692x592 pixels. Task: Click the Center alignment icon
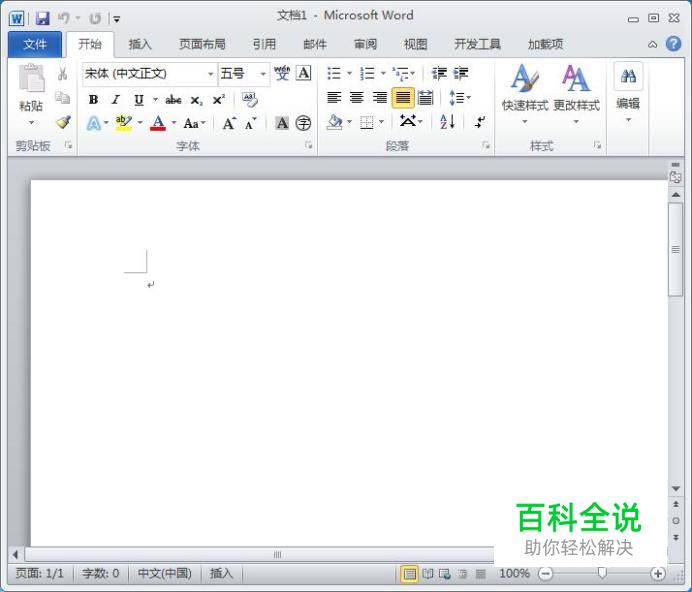357,98
